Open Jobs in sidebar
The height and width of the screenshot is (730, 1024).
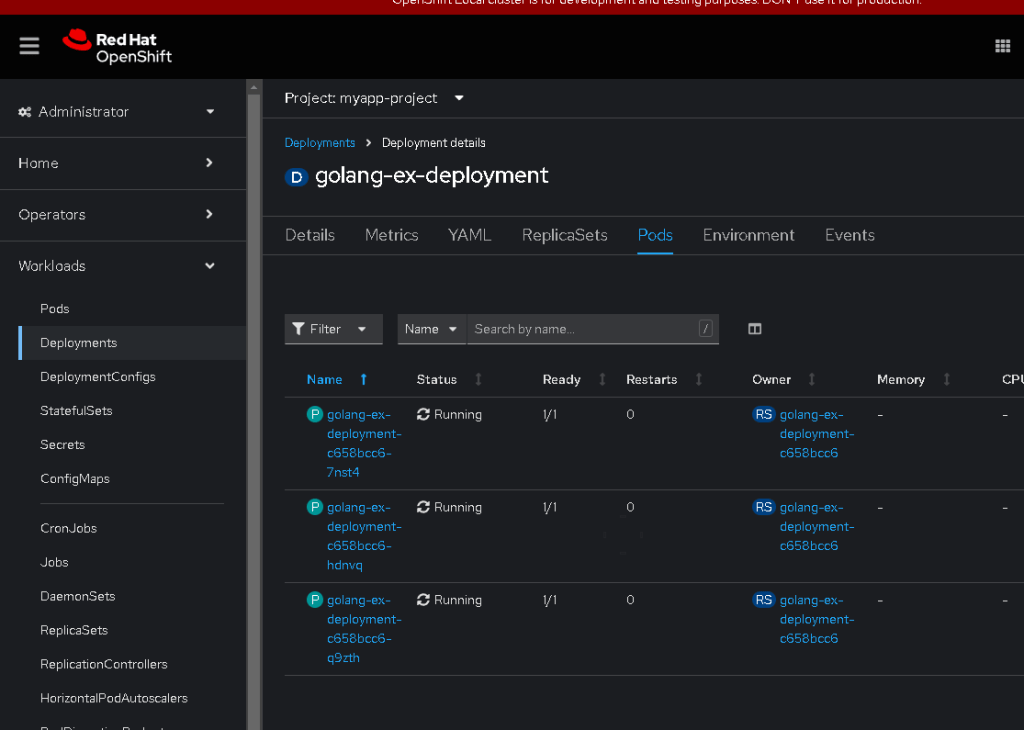pos(54,562)
